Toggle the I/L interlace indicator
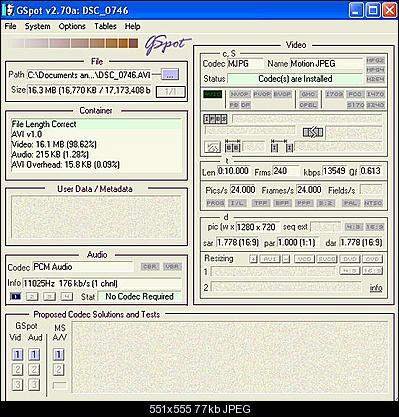The width and height of the screenshot is (399, 417). (237, 203)
